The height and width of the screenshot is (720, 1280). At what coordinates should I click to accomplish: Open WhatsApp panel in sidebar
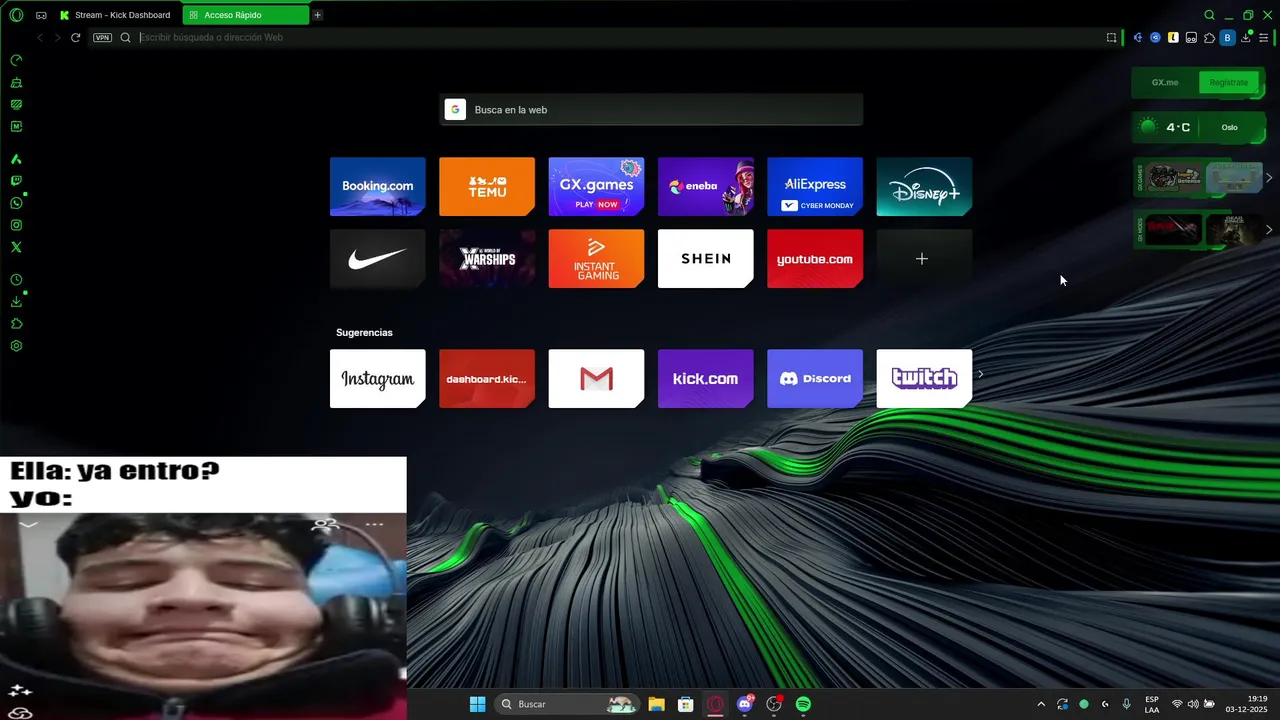tap(16, 203)
